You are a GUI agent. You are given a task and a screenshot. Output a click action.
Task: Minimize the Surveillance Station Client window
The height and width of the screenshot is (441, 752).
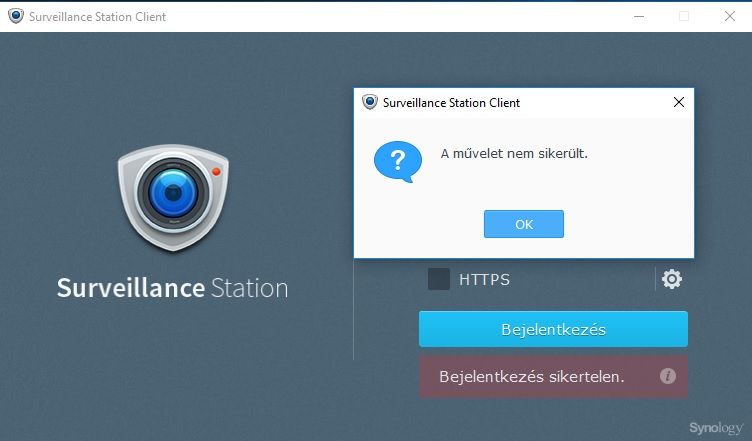[639, 16]
